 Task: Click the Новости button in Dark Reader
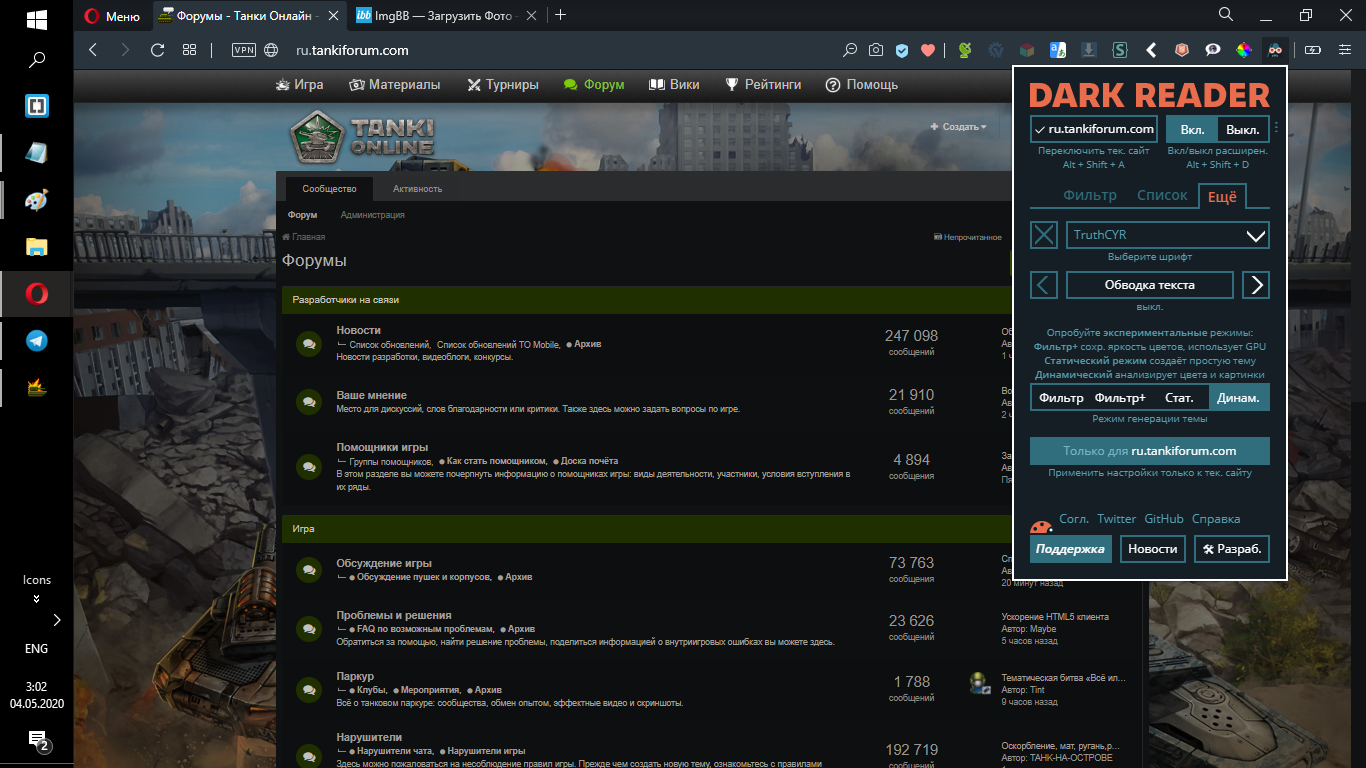tap(1153, 549)
